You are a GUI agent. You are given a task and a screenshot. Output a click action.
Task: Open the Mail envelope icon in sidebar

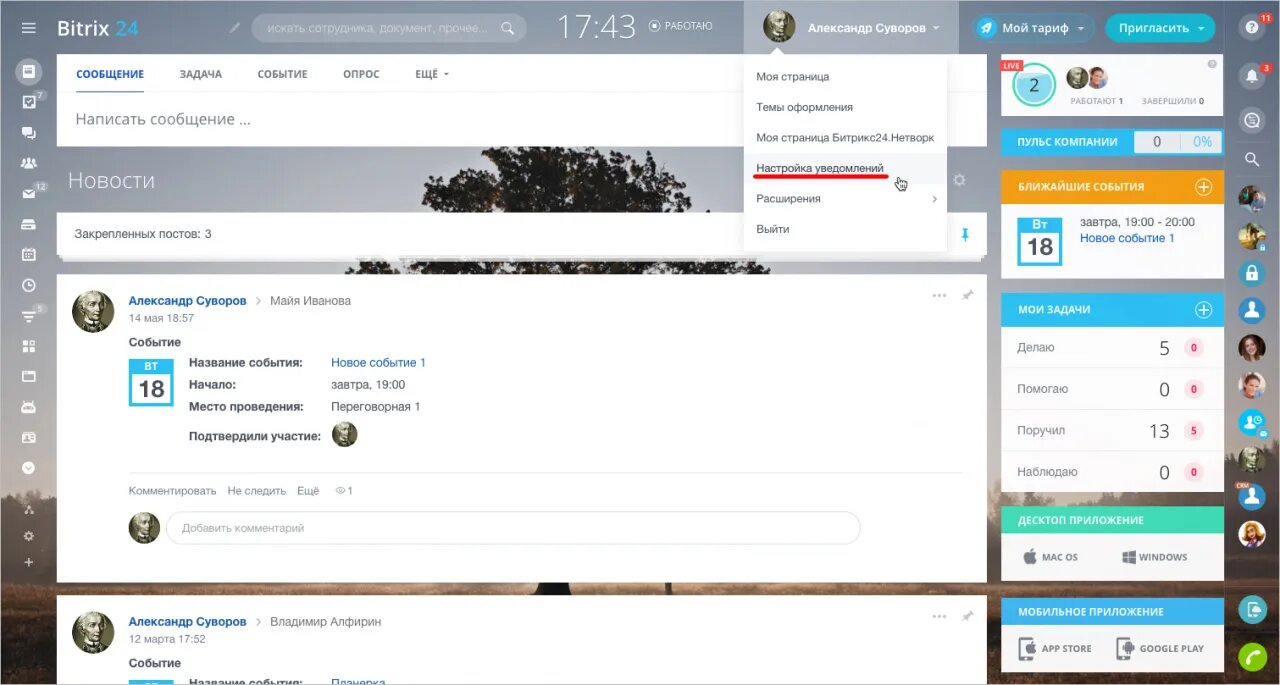click(x=29, y=194)
